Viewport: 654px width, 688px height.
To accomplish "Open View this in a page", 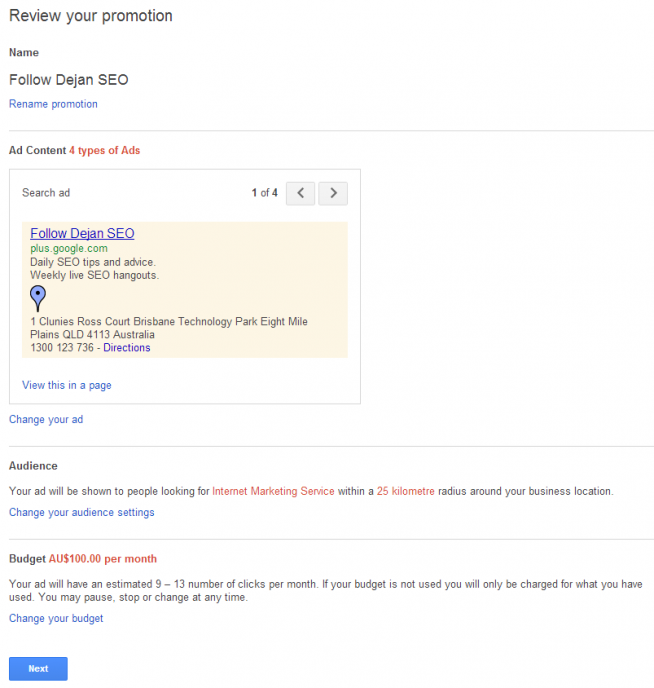I will click(x=67, y=385).
